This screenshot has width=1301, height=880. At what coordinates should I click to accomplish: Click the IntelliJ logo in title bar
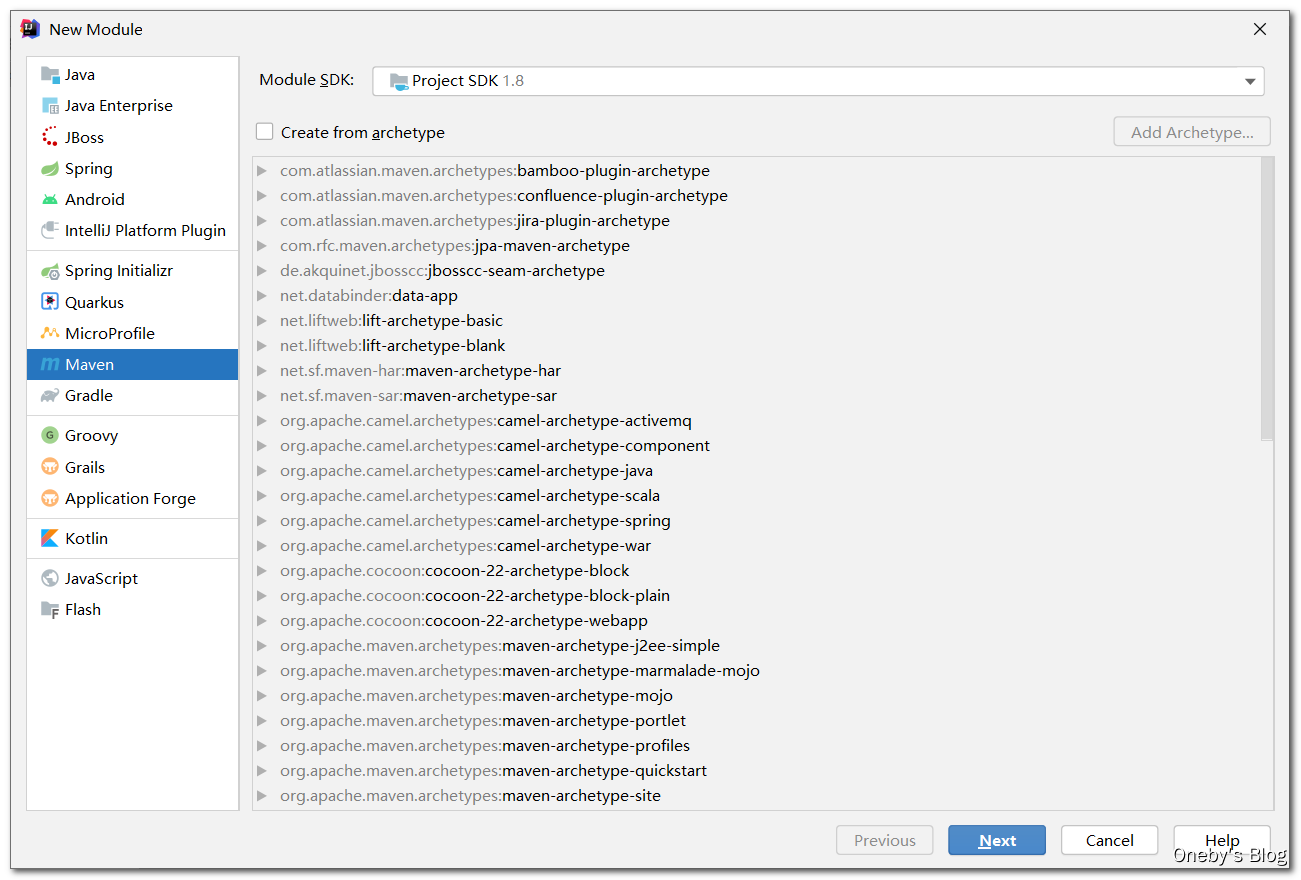[x=30, y=29]
